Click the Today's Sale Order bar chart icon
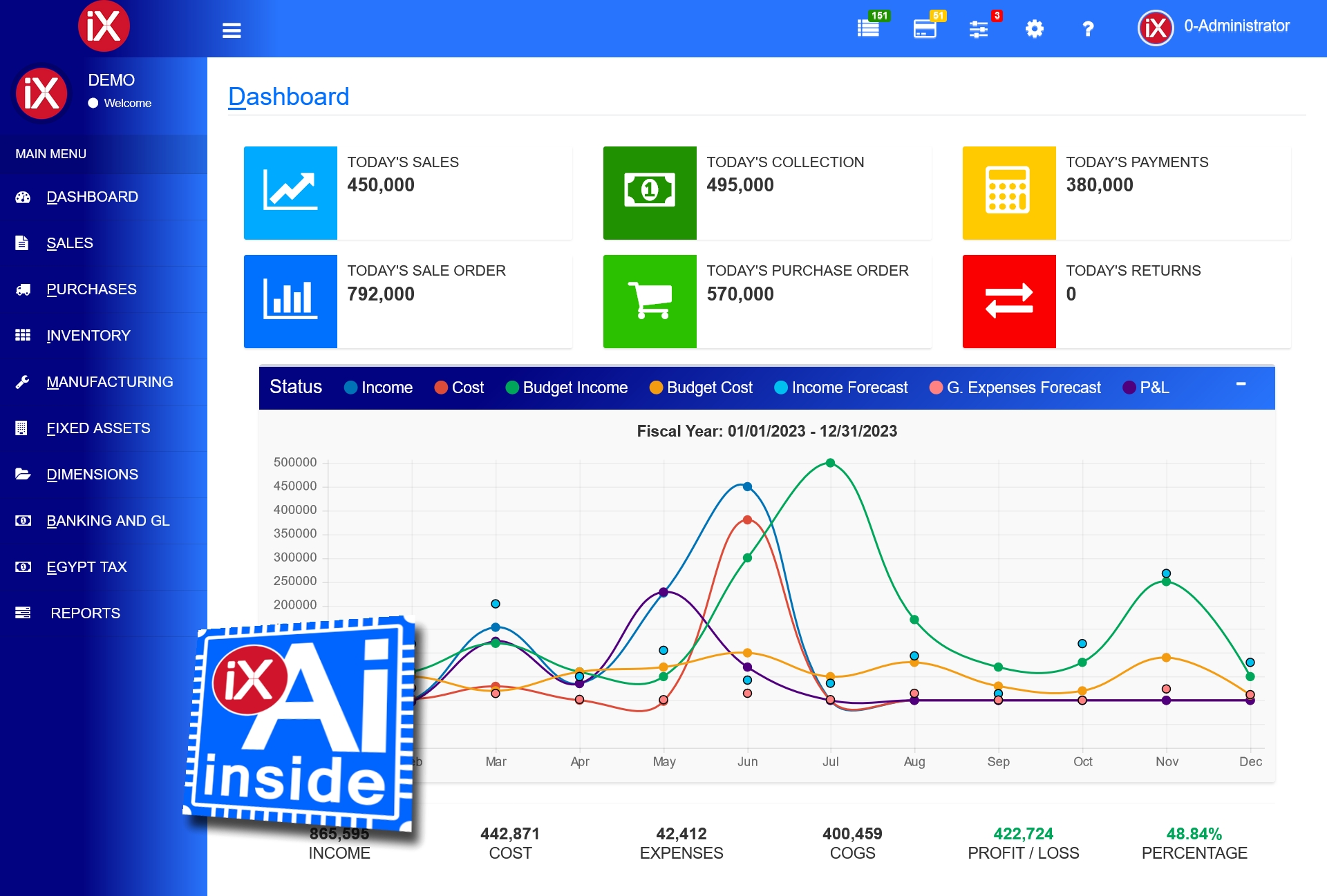The width and height of the screenshot is (1327, 896). [290, 301]
